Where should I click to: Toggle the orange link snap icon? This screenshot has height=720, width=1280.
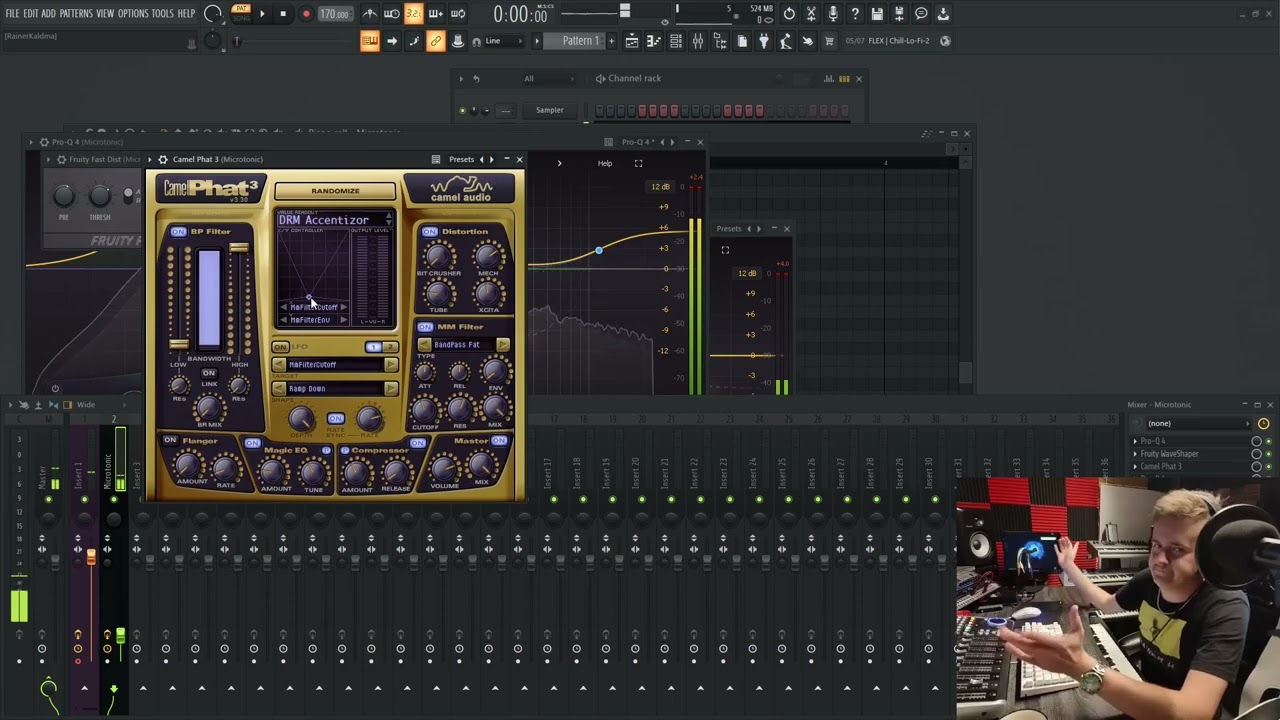click(x=436, y=41)
